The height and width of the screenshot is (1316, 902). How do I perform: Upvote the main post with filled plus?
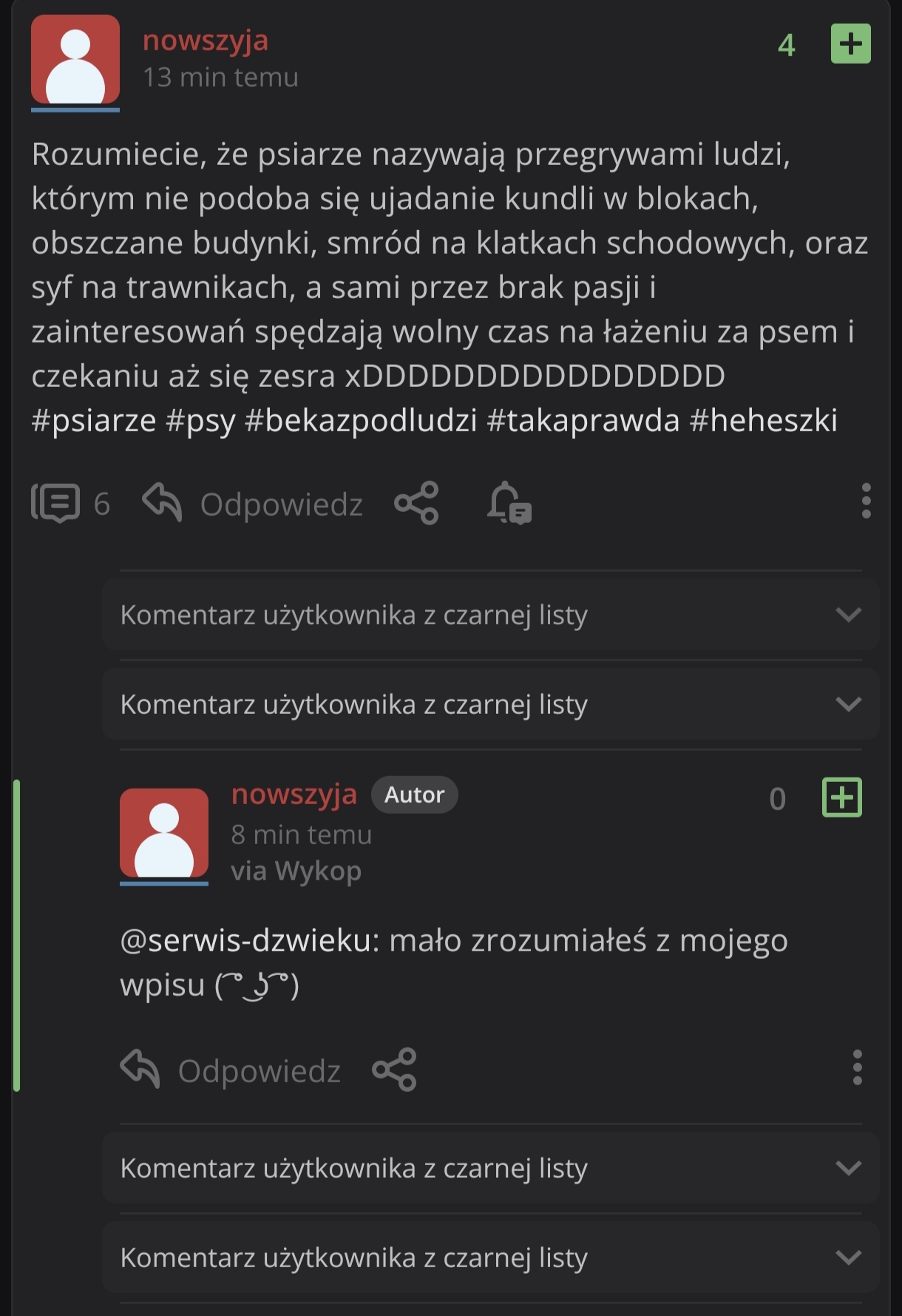(850, 44)
